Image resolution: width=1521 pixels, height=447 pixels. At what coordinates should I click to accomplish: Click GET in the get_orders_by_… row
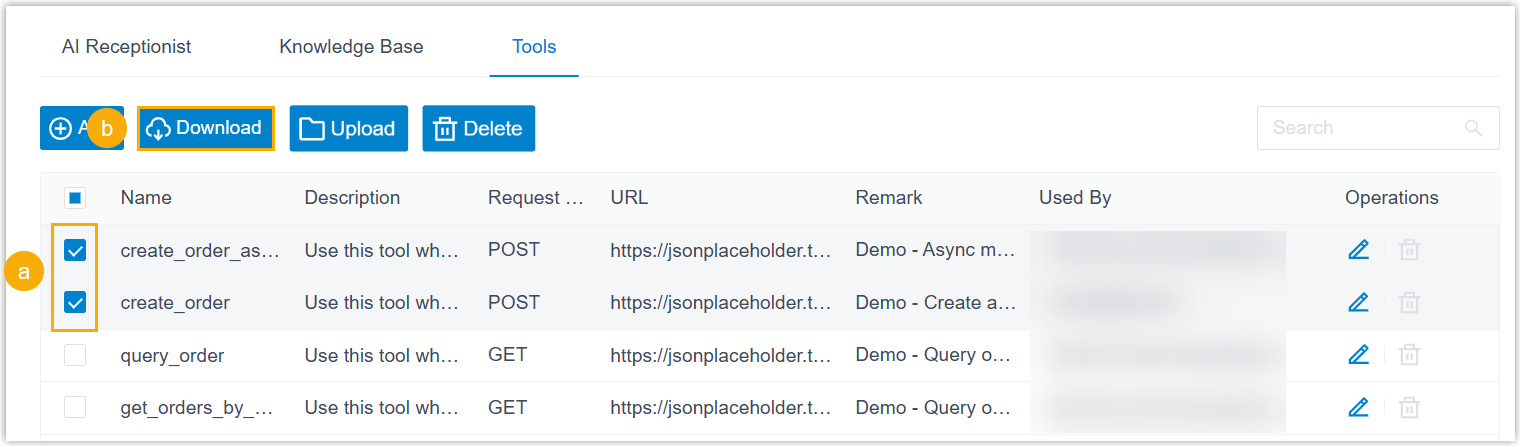point(507,407)
